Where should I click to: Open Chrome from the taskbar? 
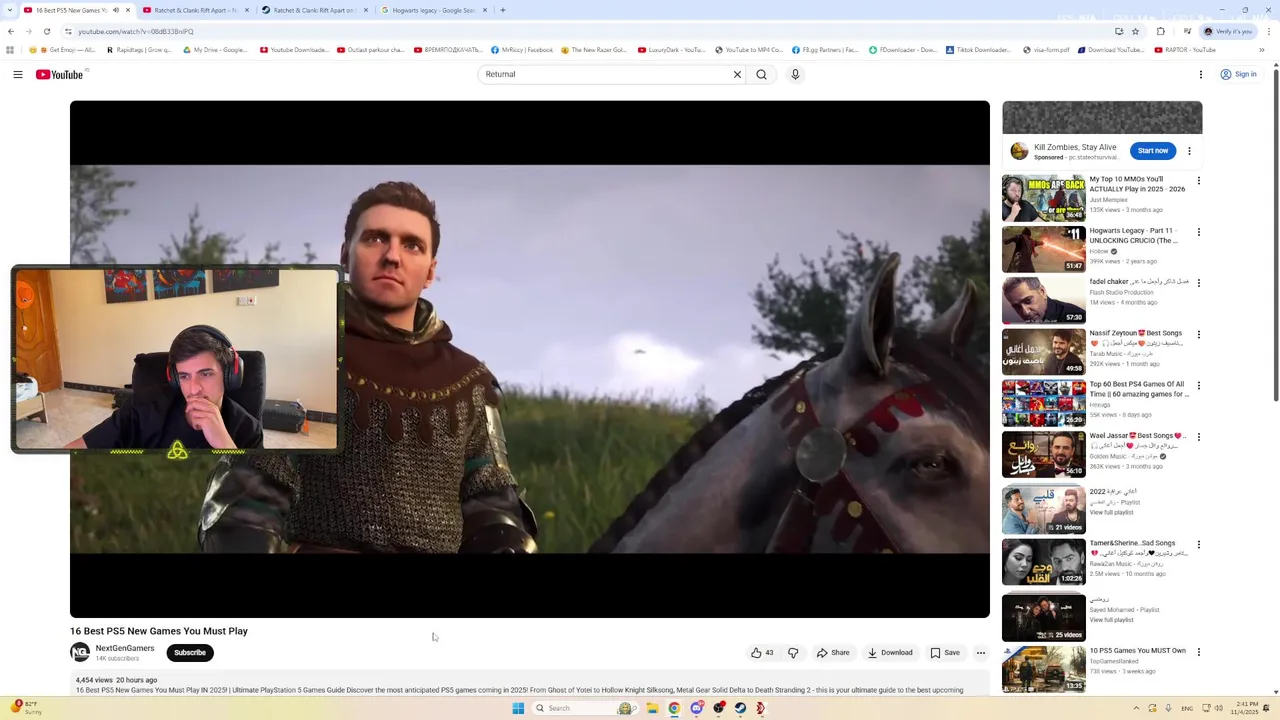coord(674,708)
